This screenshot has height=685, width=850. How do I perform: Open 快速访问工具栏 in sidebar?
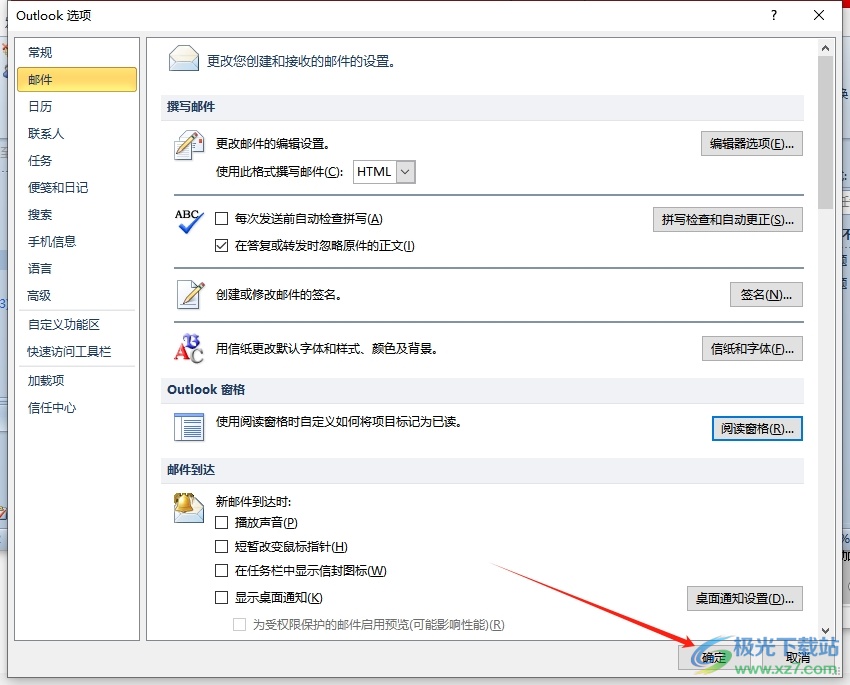(77, 352)
